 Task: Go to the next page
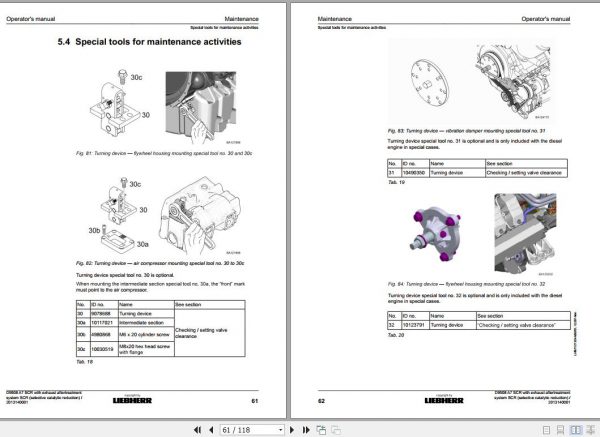(x=292, y=430)
